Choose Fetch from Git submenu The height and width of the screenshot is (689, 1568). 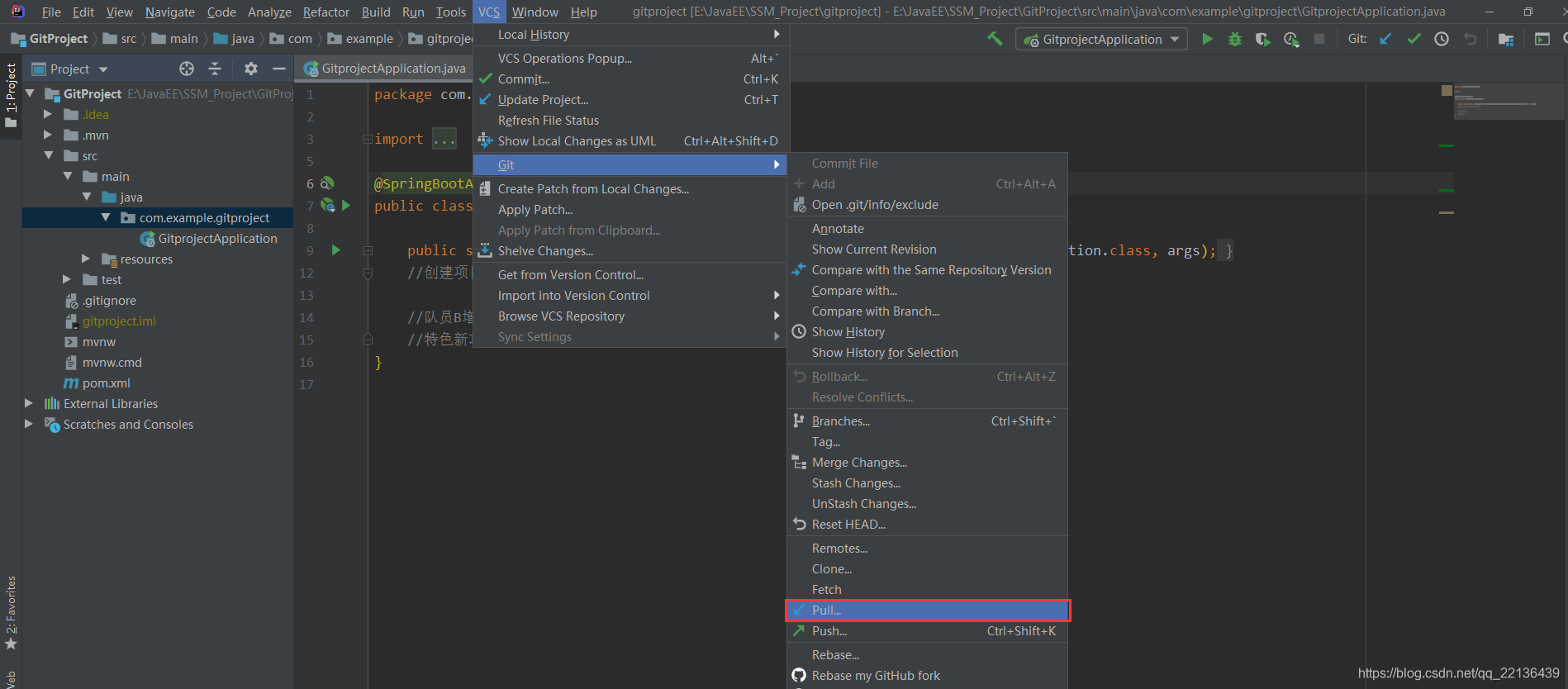tap(928, 589)
